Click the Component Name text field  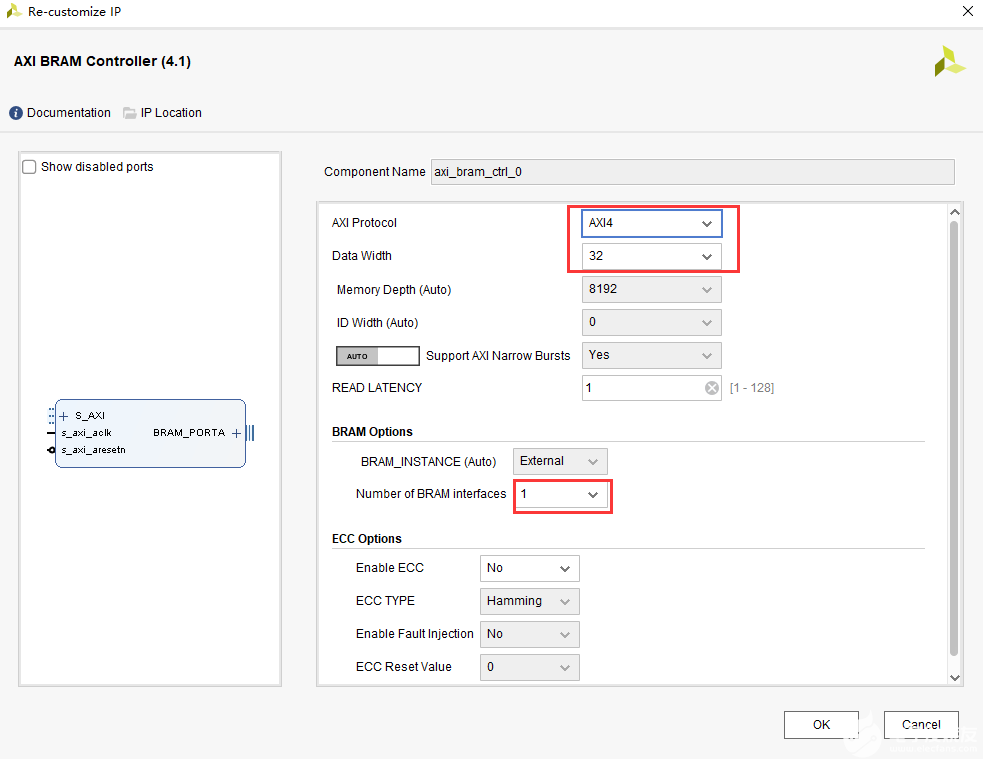click(692, 172)
